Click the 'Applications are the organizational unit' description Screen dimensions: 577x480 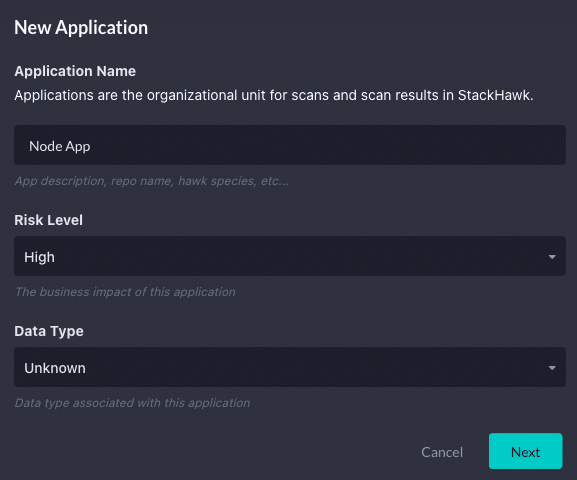[274, 95]
